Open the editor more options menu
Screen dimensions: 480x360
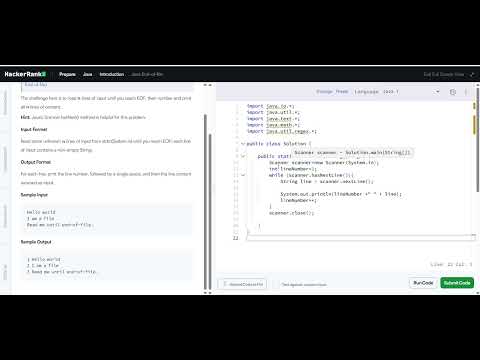click(x=466, y=92)
